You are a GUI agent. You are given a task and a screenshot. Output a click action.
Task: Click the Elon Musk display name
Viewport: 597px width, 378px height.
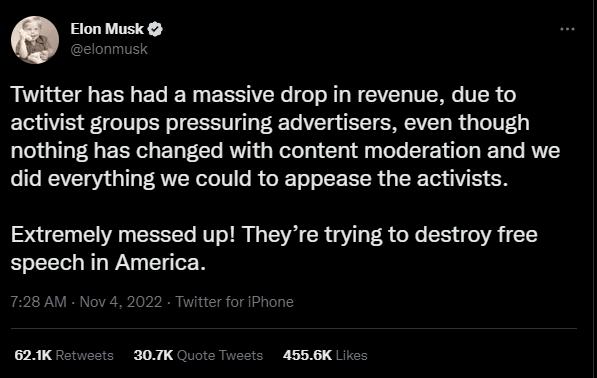point(107,29)
